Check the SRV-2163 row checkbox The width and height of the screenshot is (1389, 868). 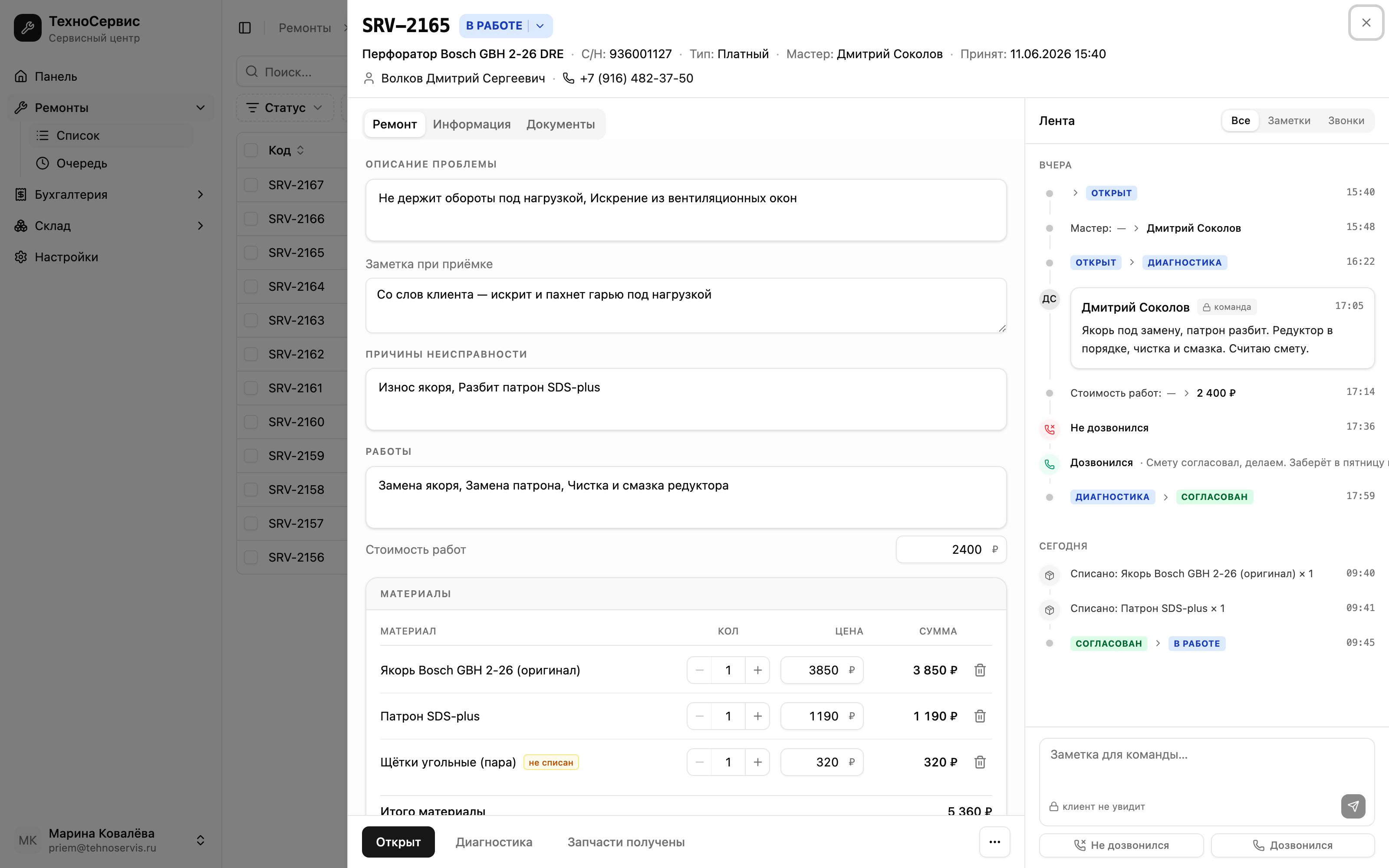click(251, 320)
